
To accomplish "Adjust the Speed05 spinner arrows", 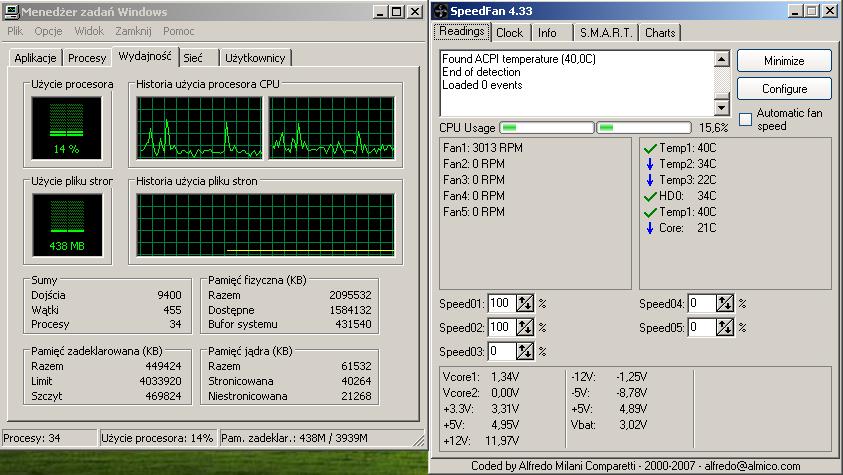I will click(x=725, y=327).
